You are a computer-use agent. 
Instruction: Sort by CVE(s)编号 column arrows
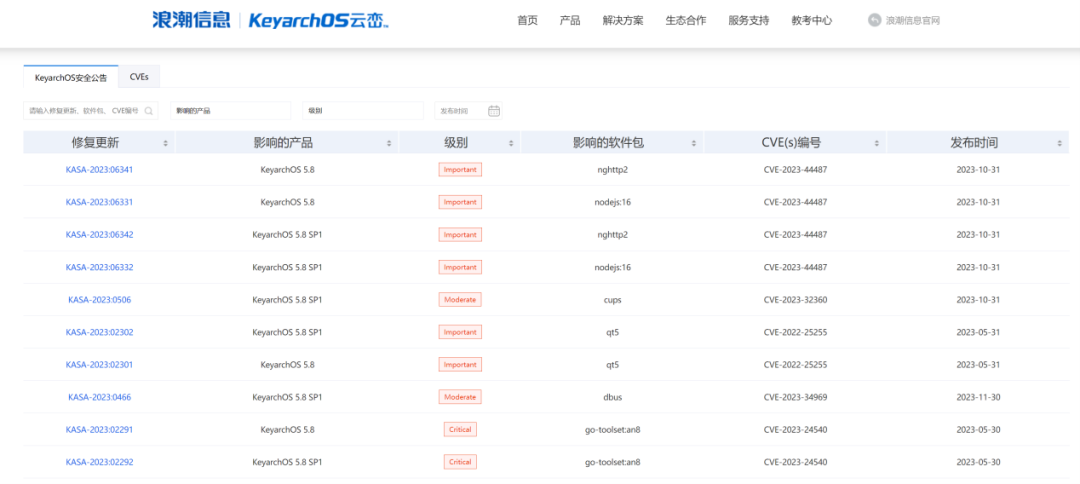(877, 143)
